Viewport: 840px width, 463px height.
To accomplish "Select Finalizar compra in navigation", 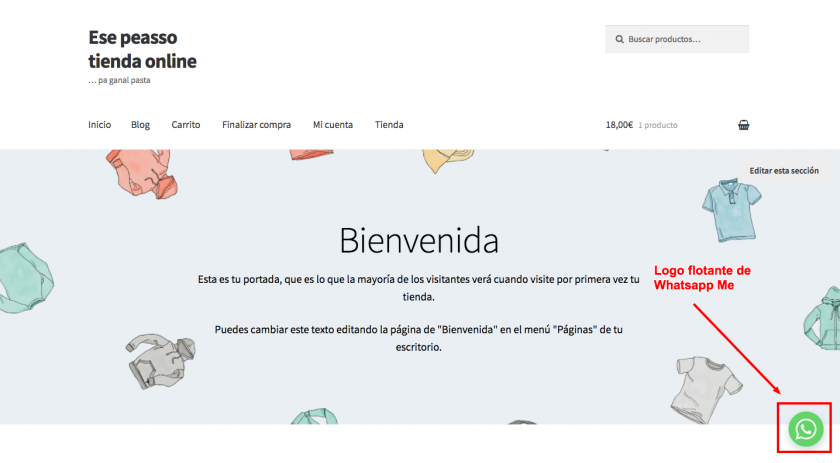I will tap(256, 125).
